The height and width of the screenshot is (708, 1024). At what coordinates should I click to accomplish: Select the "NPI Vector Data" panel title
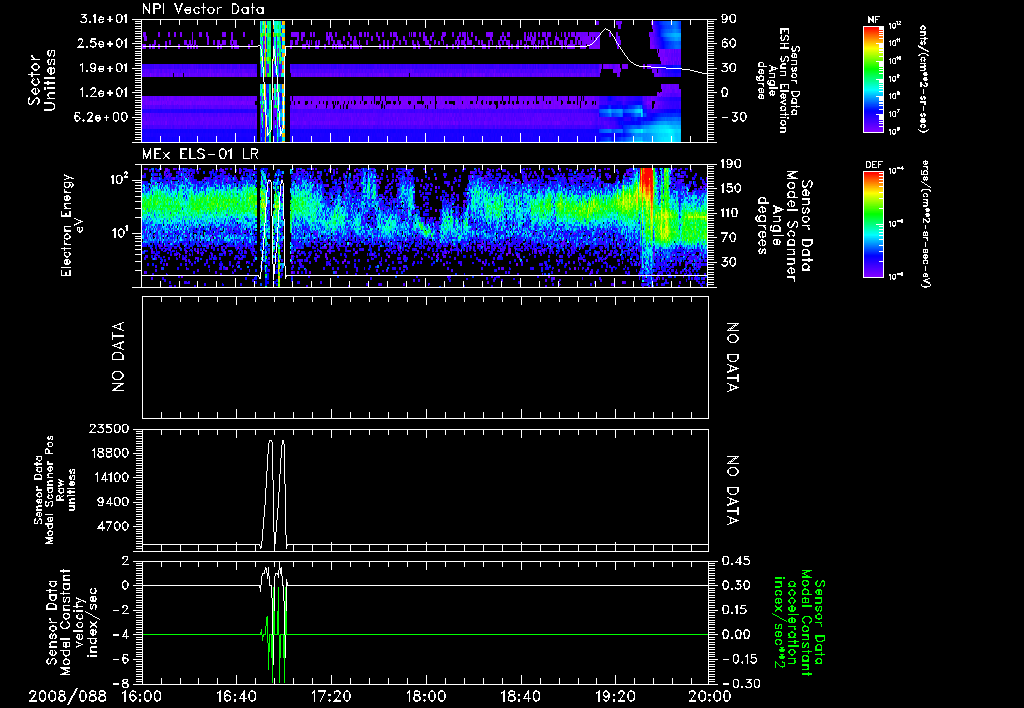tap(203, 9)
